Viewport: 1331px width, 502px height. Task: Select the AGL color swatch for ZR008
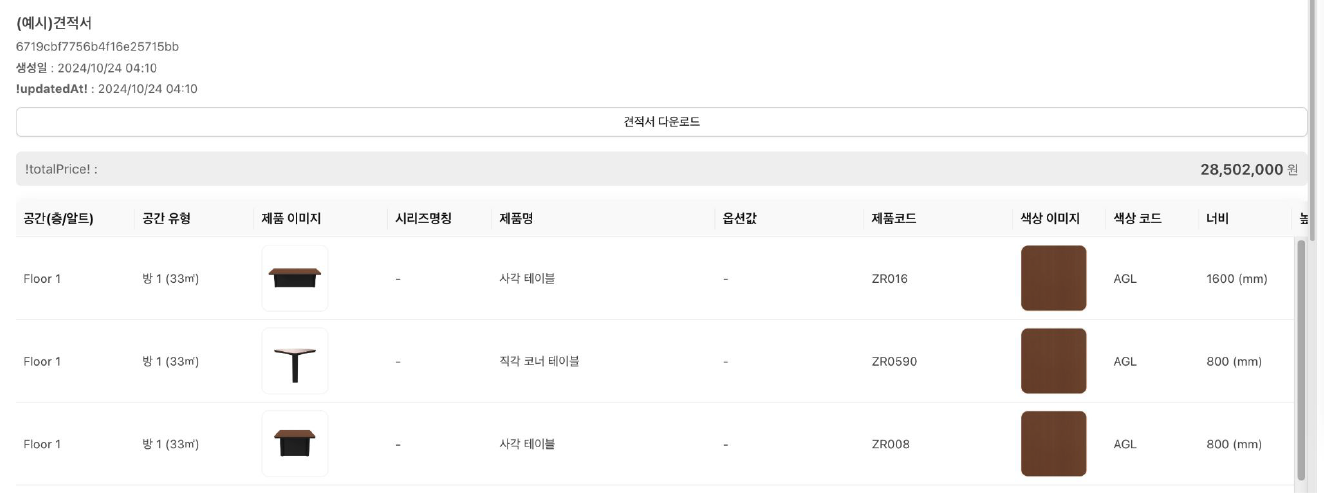pos(1053,444)
